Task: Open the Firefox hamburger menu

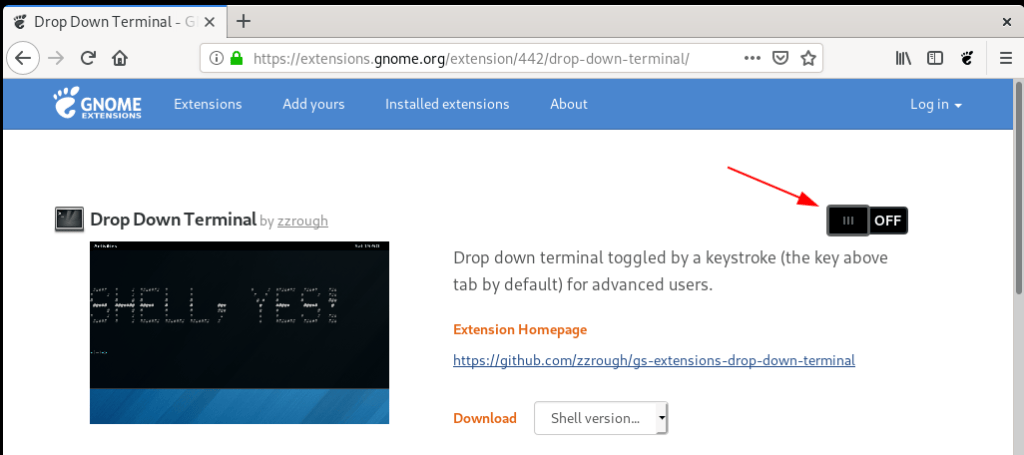Action: (x=1003, y=58)
